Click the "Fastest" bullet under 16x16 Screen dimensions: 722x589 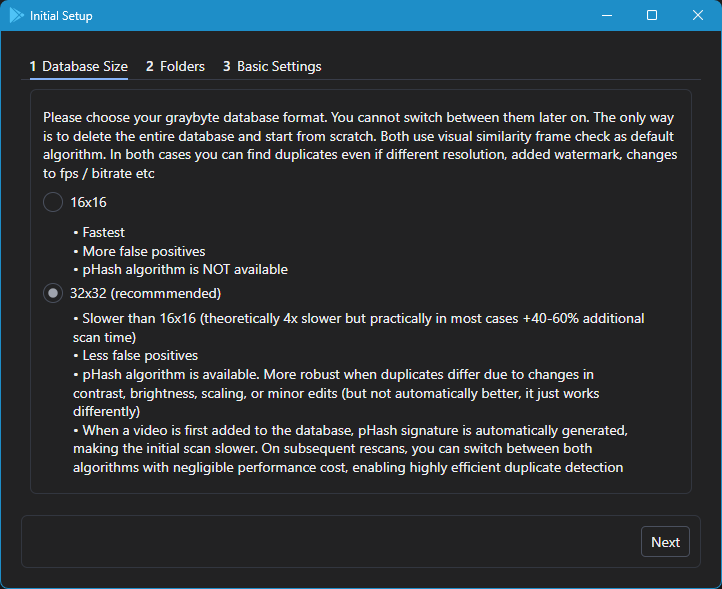pos(103,232)
